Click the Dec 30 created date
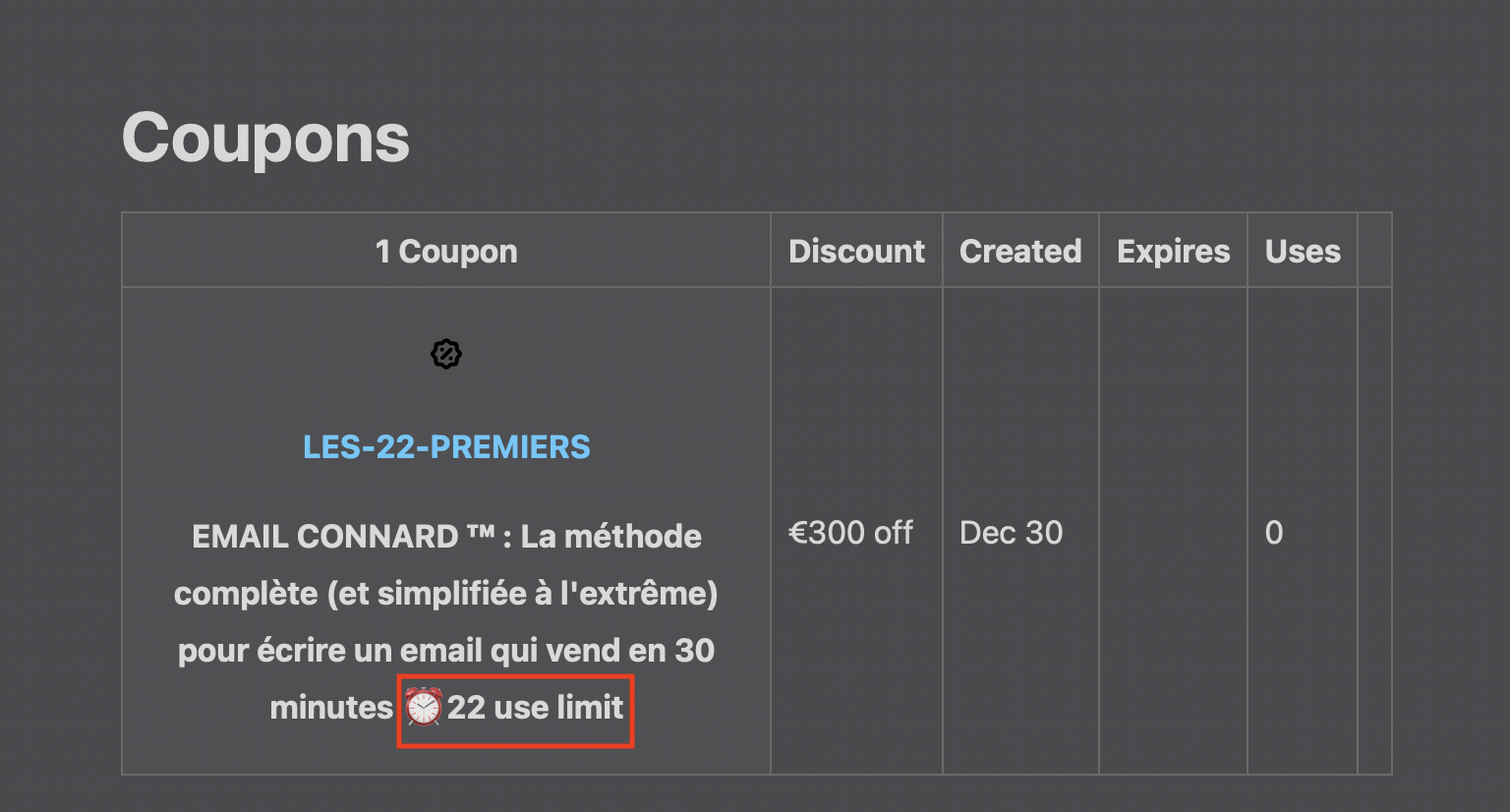 click(1012, 533)
